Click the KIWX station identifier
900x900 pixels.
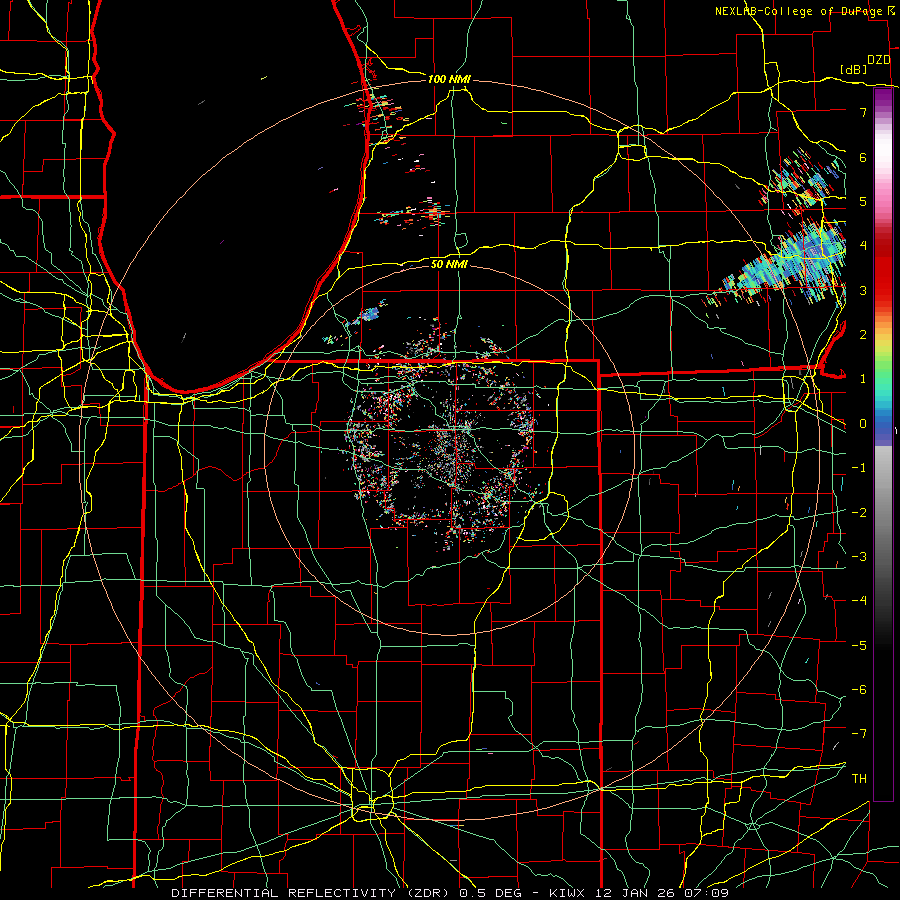pos(569,893)
